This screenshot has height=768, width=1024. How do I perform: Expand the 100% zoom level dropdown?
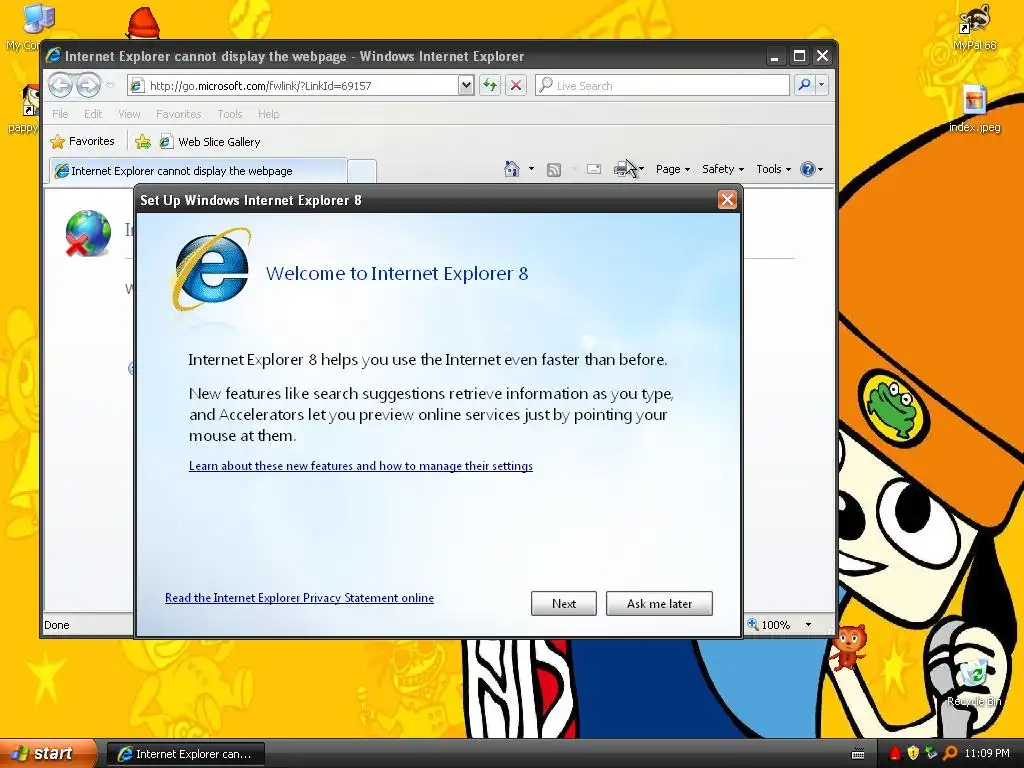(x=808, y=625)
